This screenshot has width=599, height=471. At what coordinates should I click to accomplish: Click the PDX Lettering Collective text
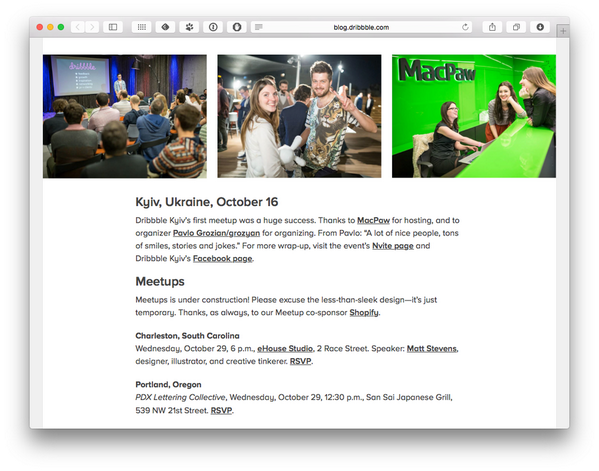[180, 397]
